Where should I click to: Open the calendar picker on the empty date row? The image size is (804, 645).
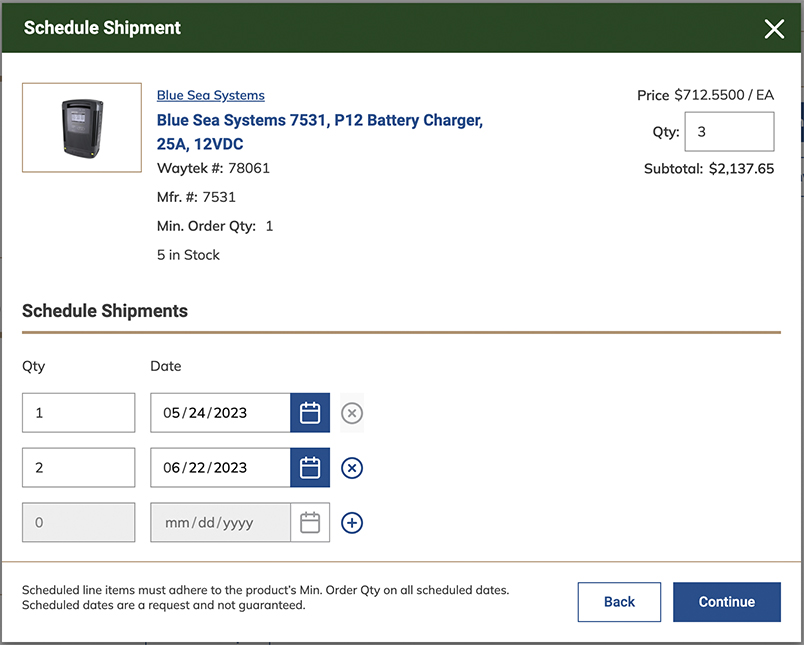pos(309,522)
